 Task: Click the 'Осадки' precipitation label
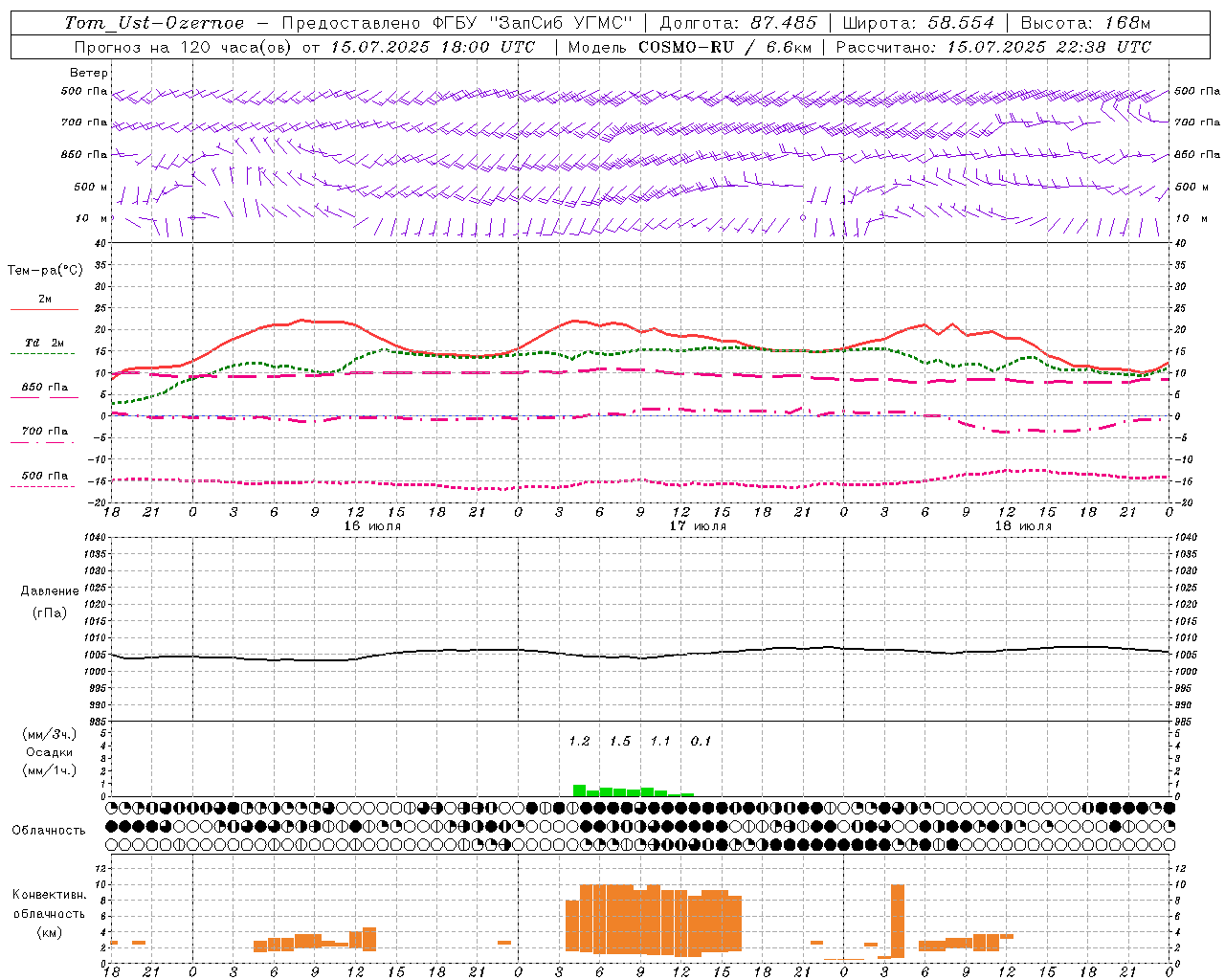point(50,752)
